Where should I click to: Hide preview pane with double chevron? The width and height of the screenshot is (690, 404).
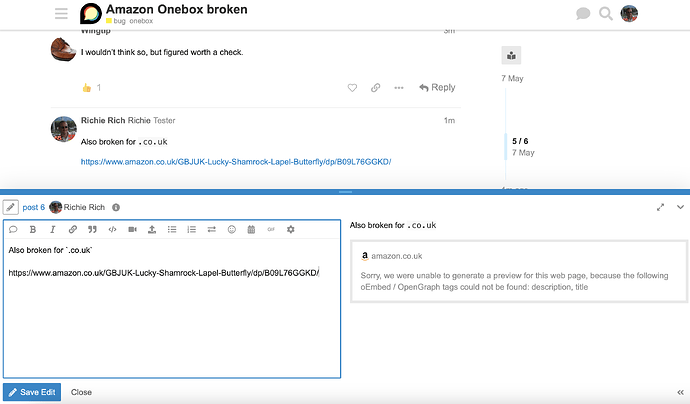[x=680, y=392]
